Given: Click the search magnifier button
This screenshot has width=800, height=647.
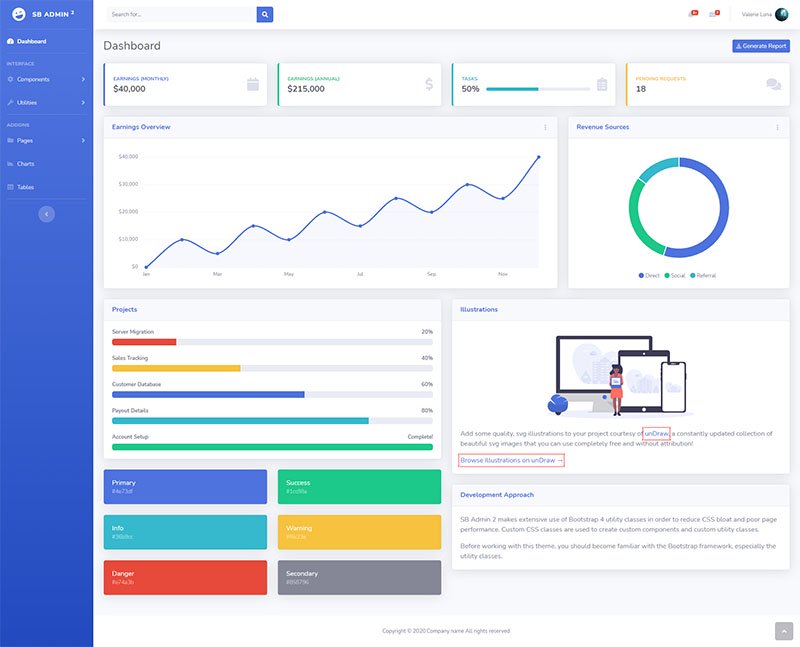Looking at the screenshot, I should click(x=264, y=15).
